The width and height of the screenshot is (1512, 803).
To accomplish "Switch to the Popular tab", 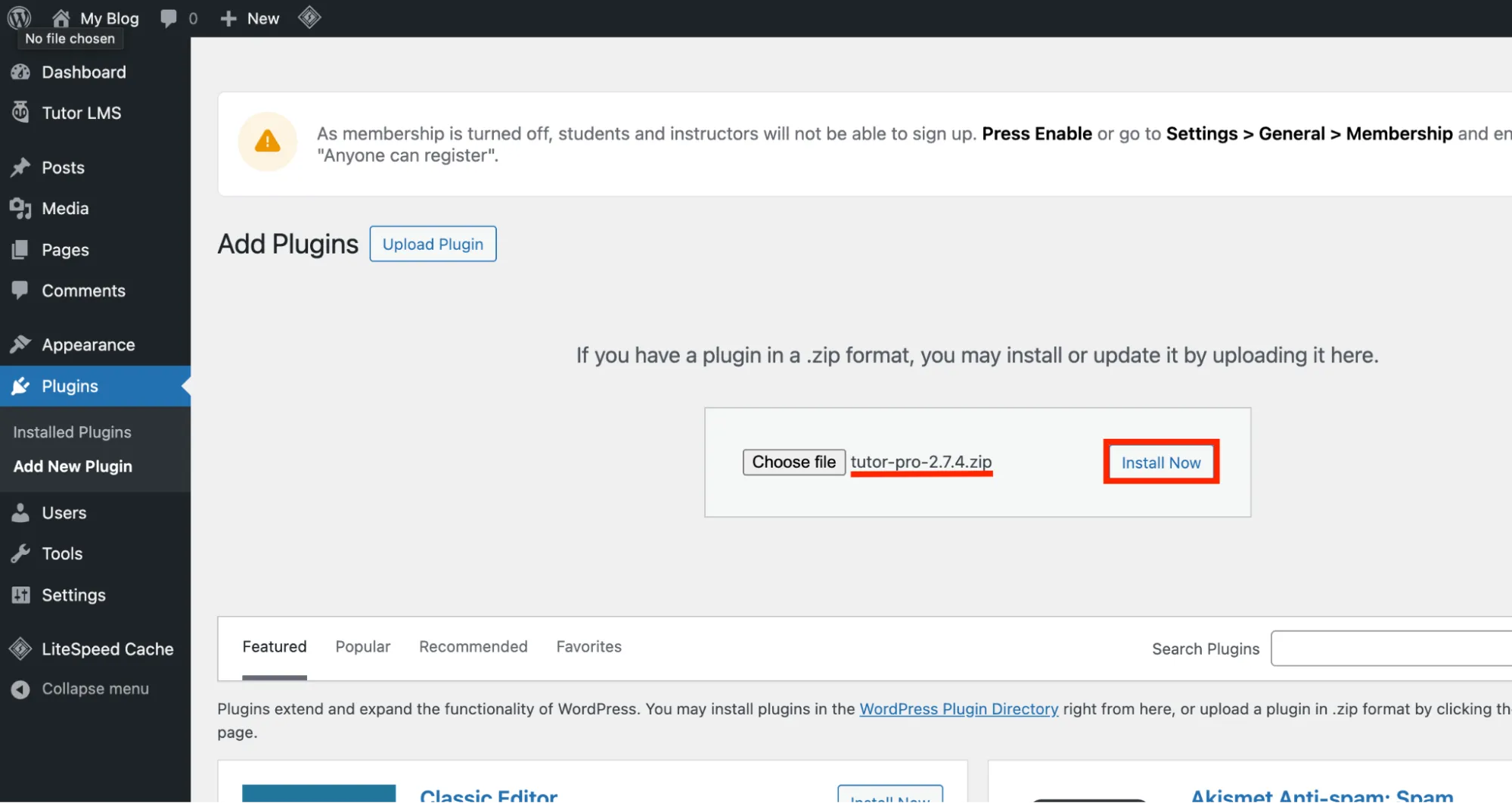I will tap(362, 646).
